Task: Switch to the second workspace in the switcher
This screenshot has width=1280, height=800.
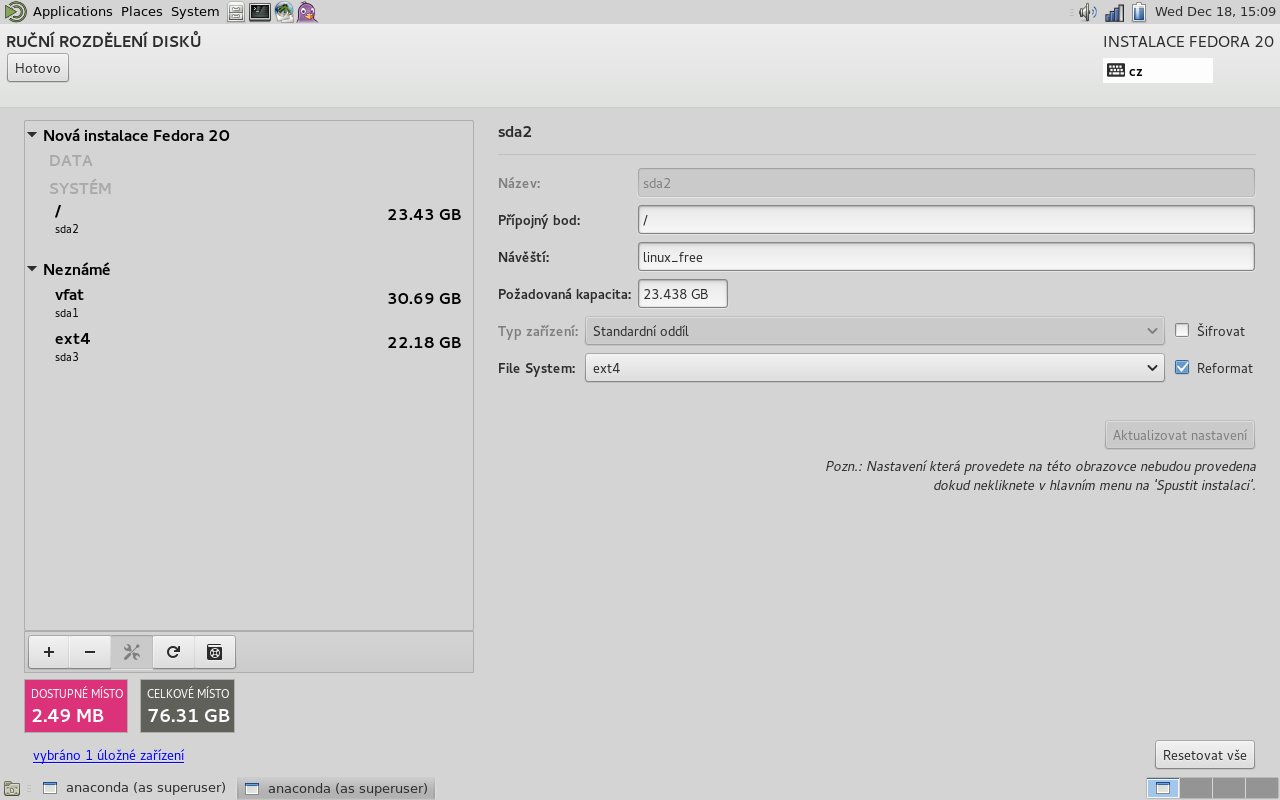Action: [1197, 788]
